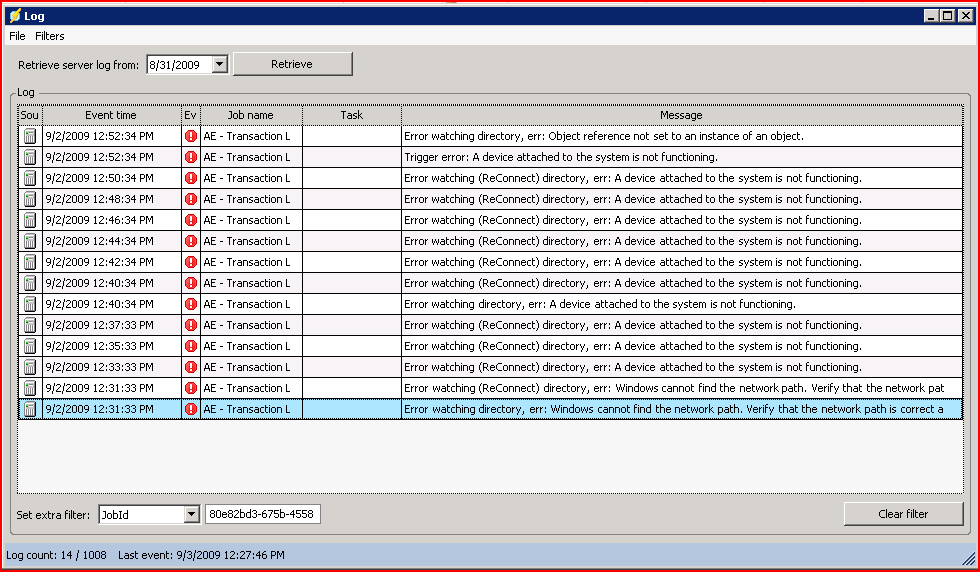The height and width of the screenshot is (572, 980).
Task: Click the source icon in the 12:52:34 PM object reference row
Action: tap(30, 136)
